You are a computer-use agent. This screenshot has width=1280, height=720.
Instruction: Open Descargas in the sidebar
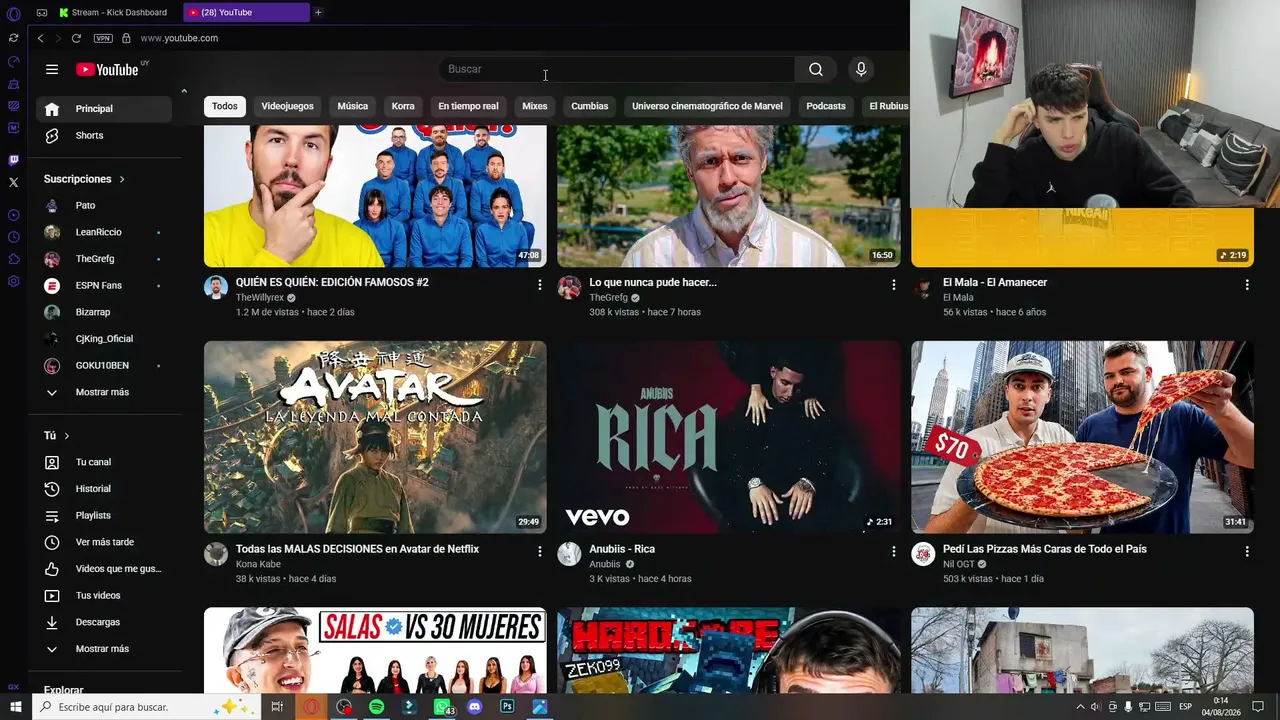click(104, 622)
